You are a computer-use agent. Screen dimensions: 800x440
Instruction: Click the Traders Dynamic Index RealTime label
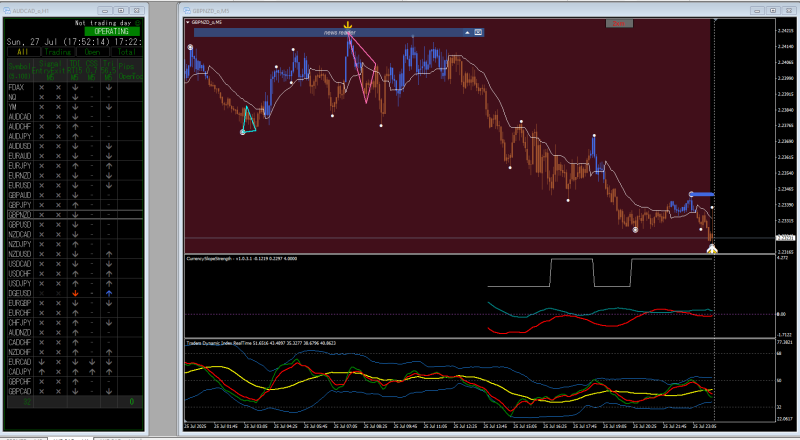click(x=261, y=343)
